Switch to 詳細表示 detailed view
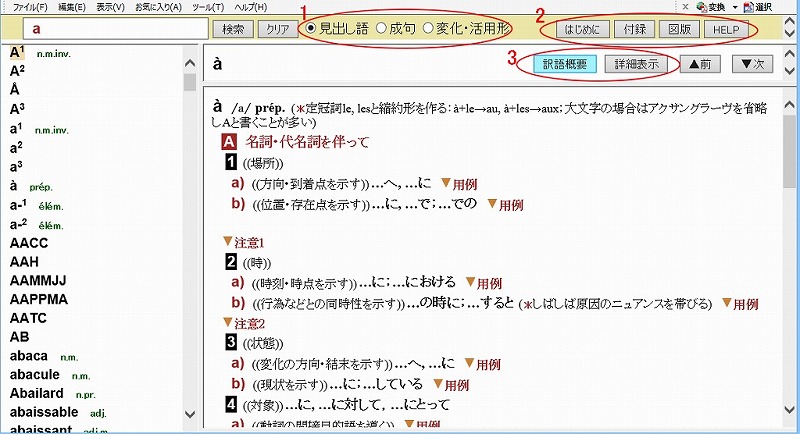 [x=636, y=64]
